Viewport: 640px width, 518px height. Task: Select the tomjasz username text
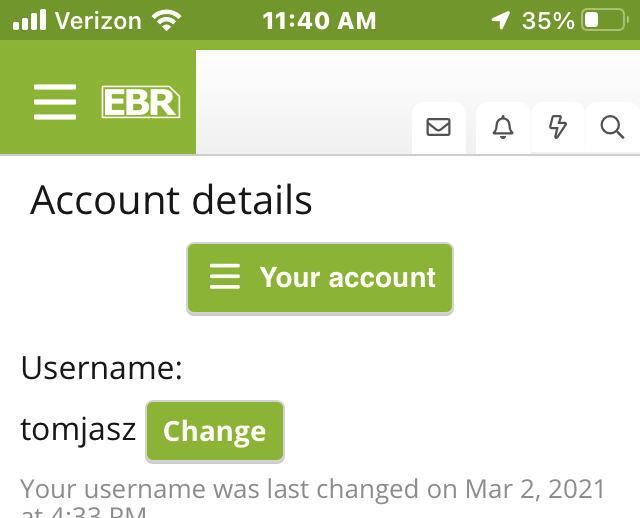78,431
